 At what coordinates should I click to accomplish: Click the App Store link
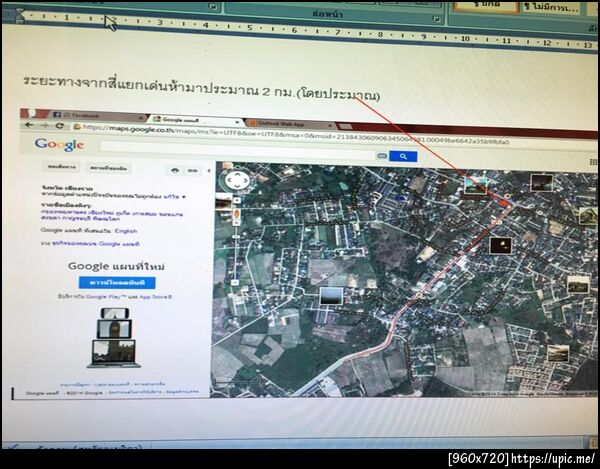(155, 297)
